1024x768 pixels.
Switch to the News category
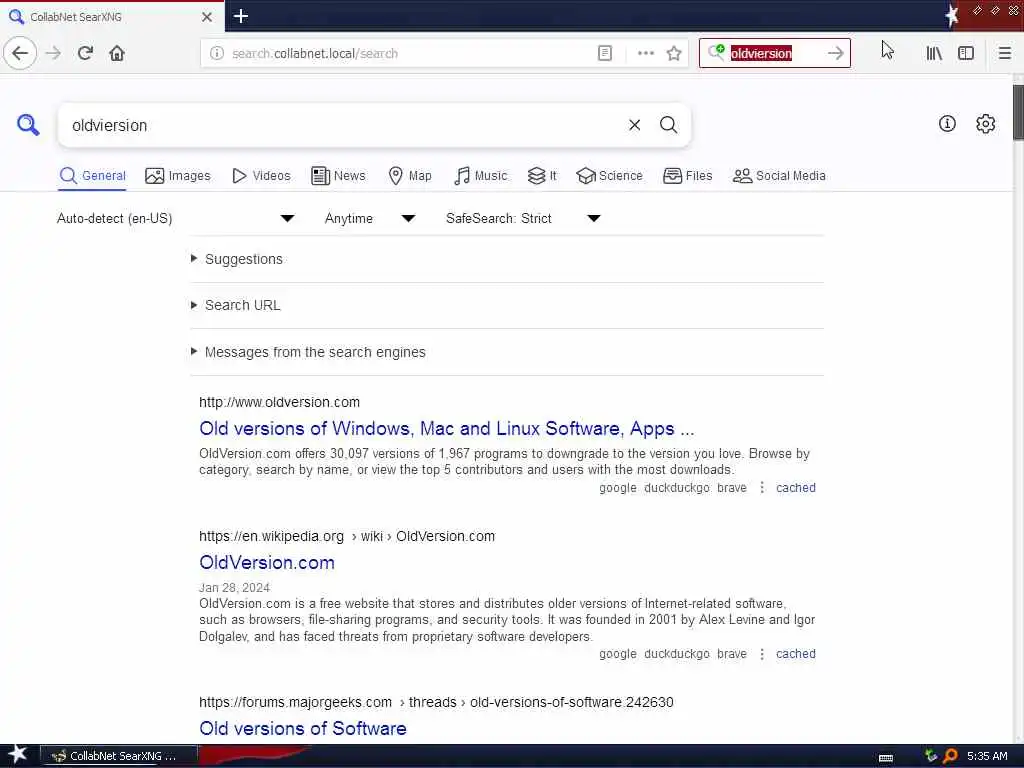[338, 176]
